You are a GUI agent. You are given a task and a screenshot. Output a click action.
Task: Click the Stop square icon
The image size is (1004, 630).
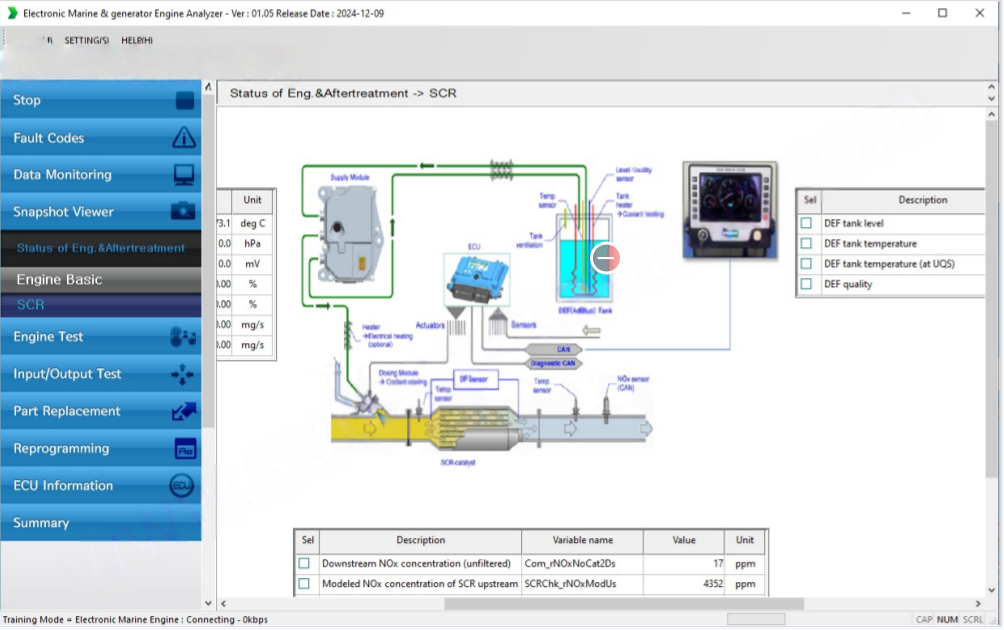coord(184,100)
